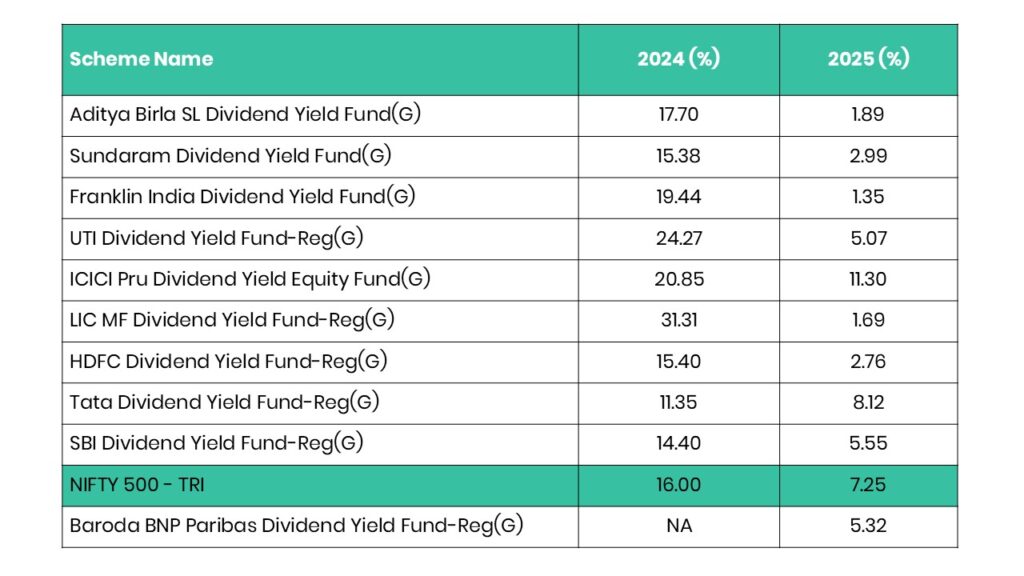Click the Scheme Name column header
Image resolution: width=1024 pixels, height=576 pixels.
point(141,59)
